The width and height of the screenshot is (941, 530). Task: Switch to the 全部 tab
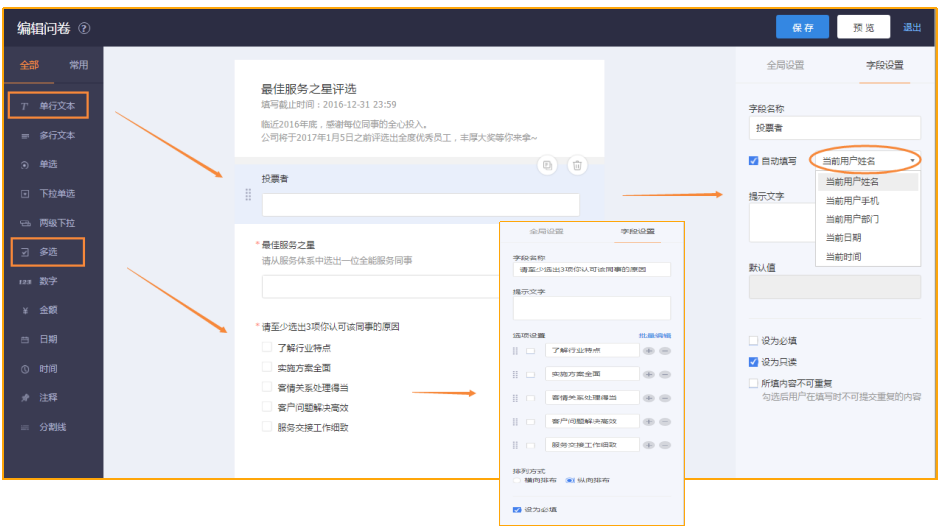29,65
